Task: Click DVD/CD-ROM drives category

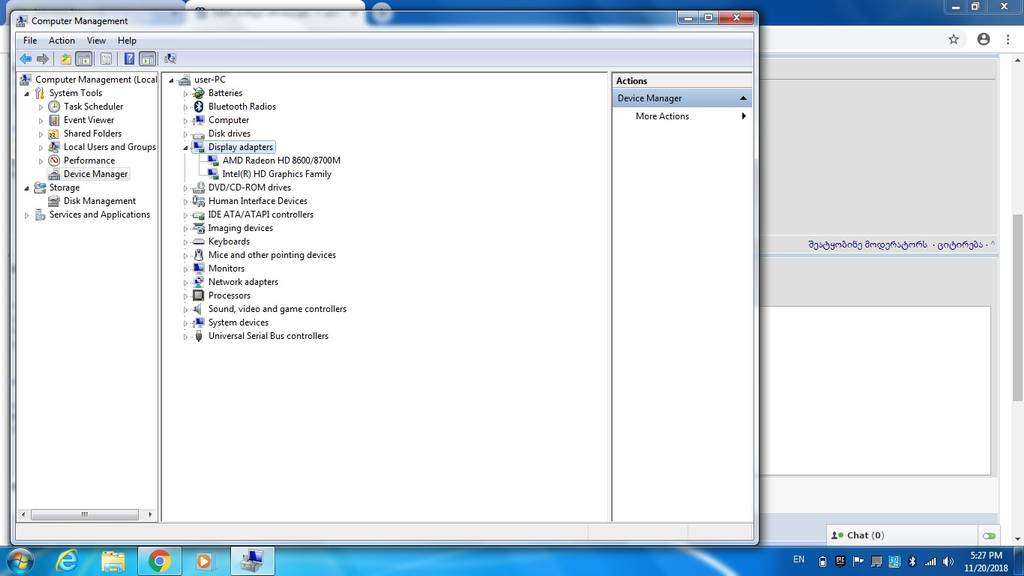Action: pyautogui.click(x=249, y=187)
